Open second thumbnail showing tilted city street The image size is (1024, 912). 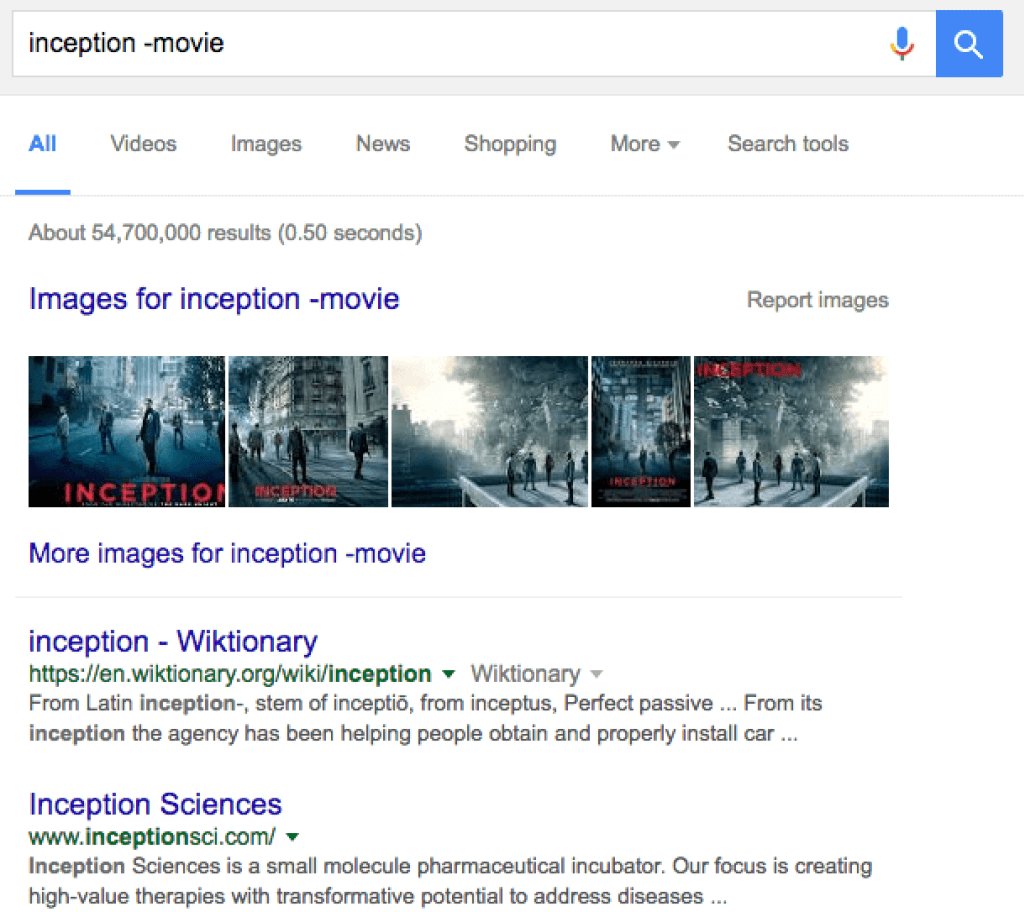coord(308,431)
